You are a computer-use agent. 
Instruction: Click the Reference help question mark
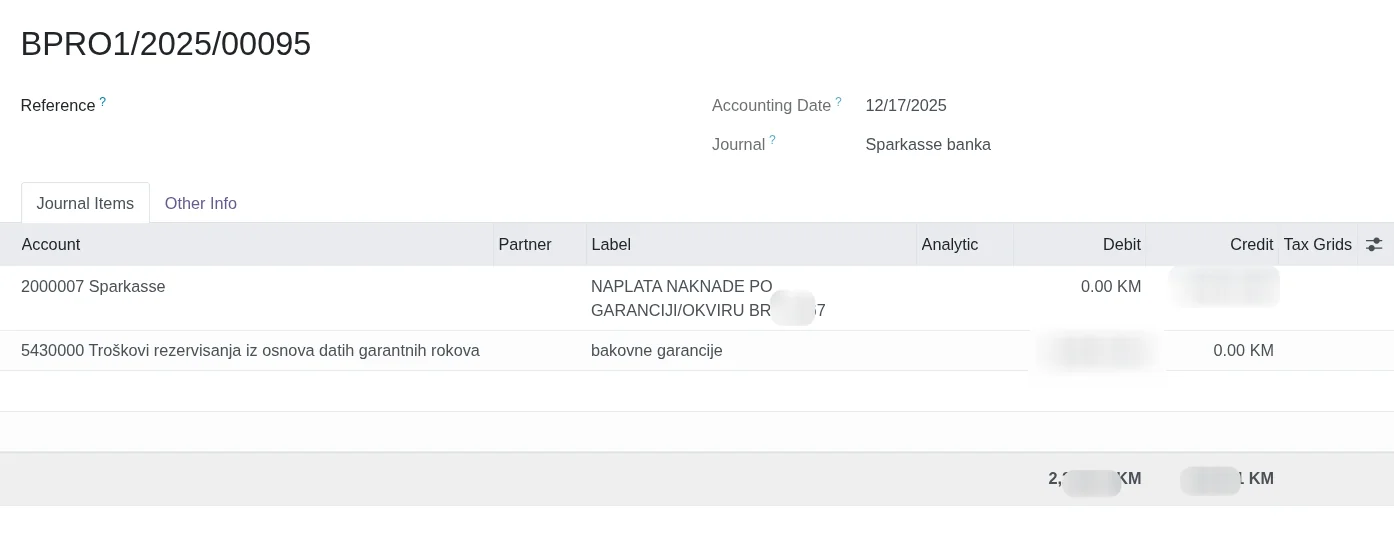102,102
